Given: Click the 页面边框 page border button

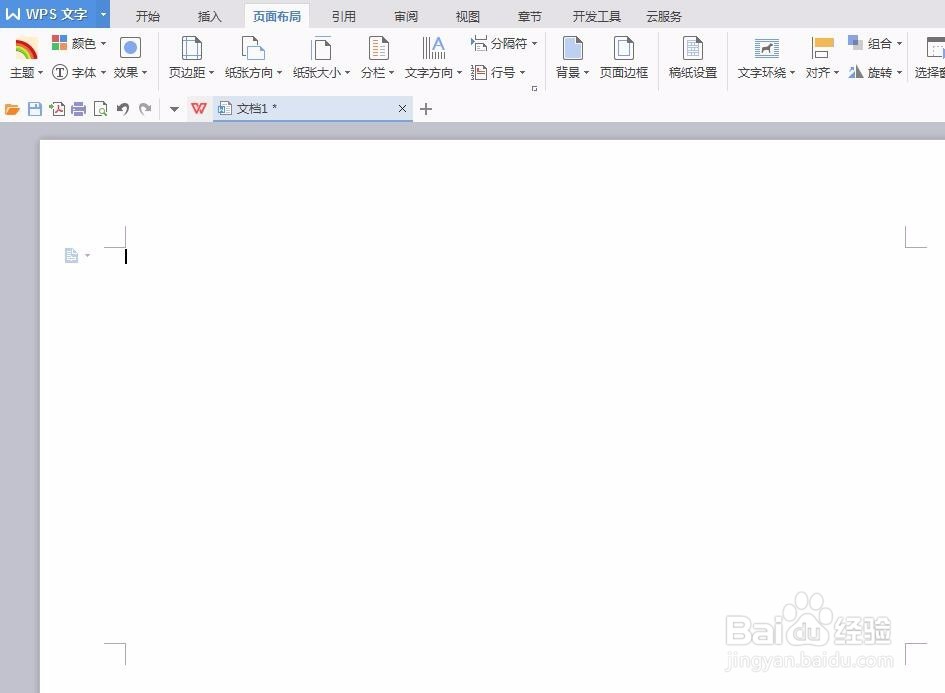Looking at the screenshot, I should click(x=624, y=58).
